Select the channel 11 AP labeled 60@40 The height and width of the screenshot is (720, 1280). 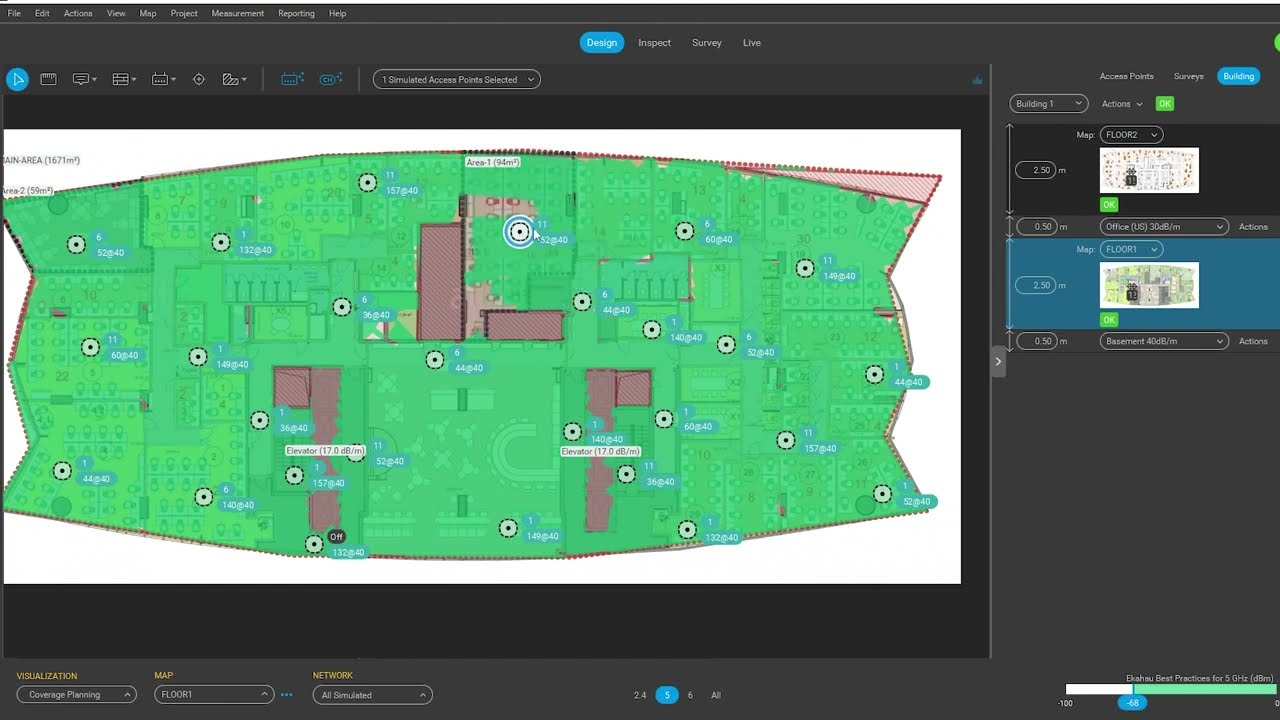pos(91,348)
